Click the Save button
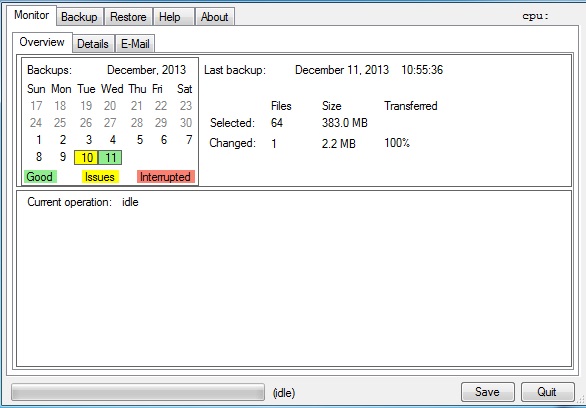The width and height of the screenshot is (586, 408). tap(487, 392)
